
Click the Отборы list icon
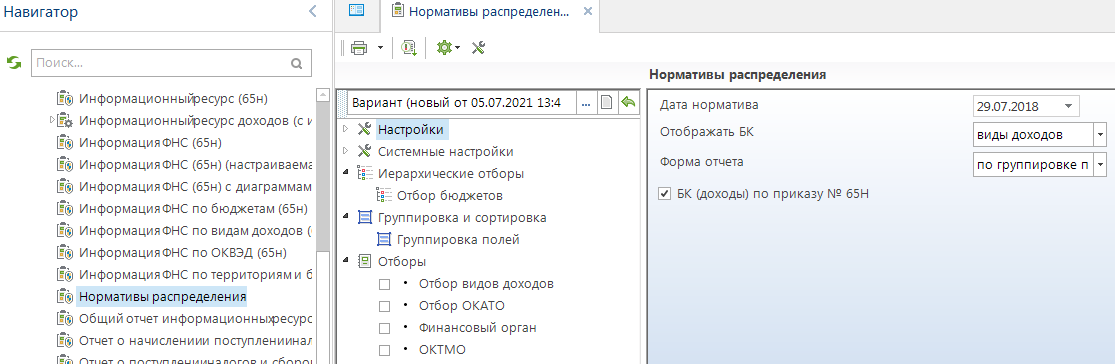(365, 262)
